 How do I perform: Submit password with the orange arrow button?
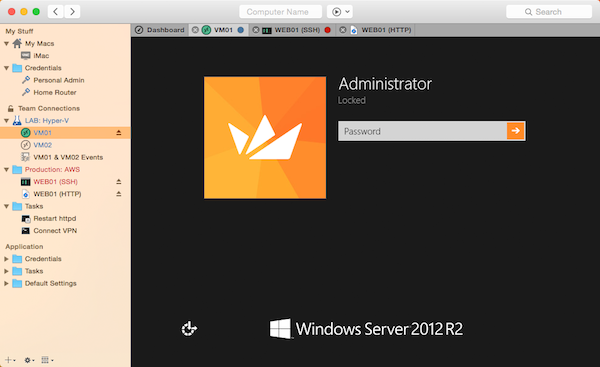515,131
